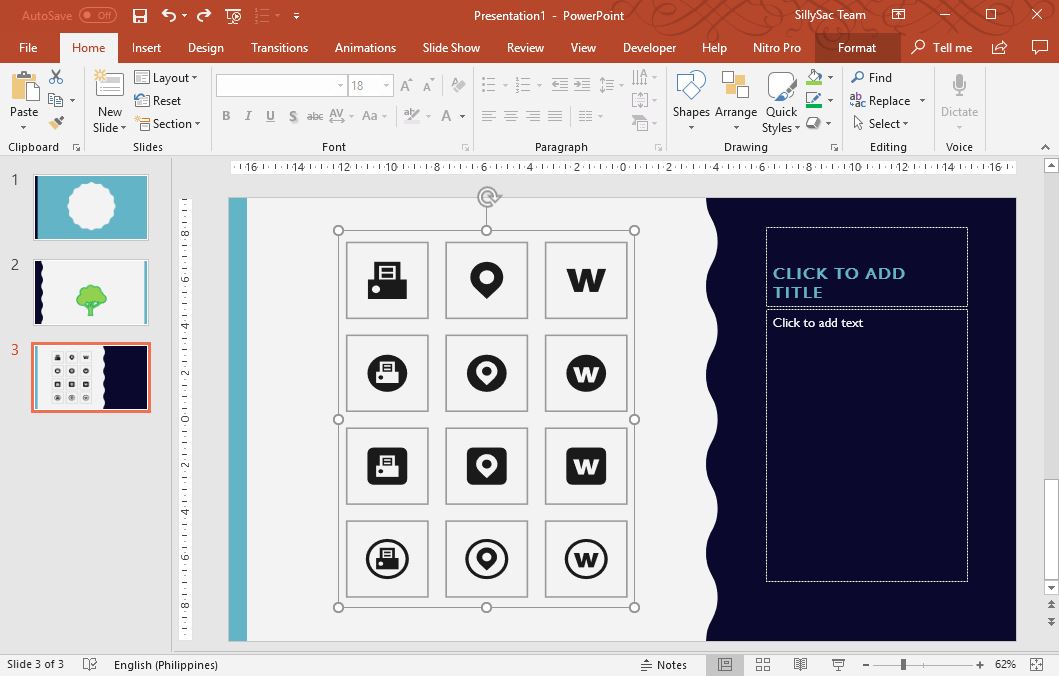Image resolution: width=1059 pixels, height=676 pixels.
Task: Activate the Format Painter
Action: [57, 123]
